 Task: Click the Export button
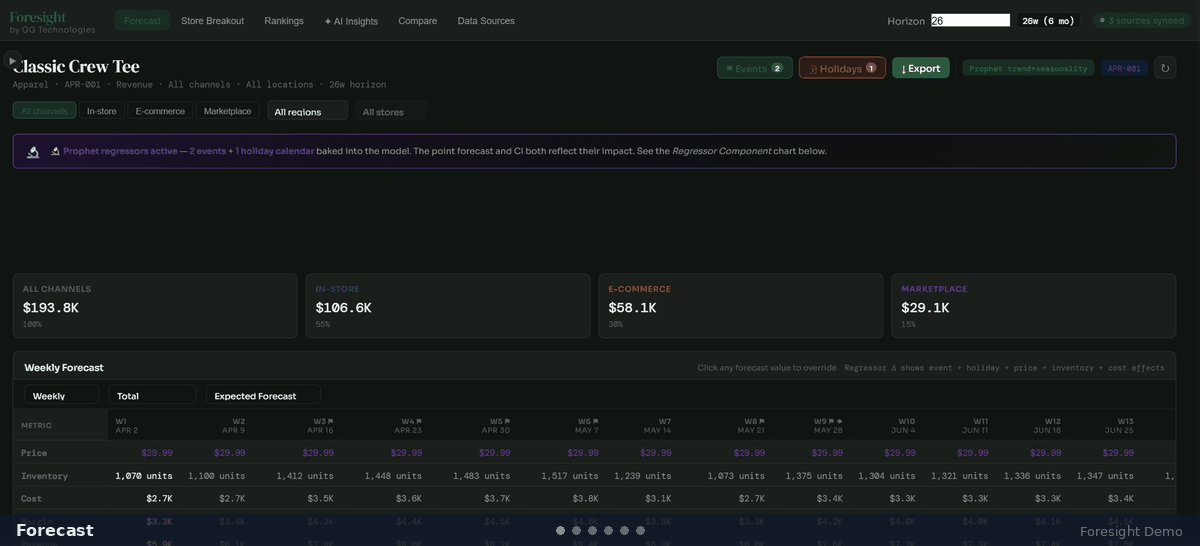click(x=921, y=68)
